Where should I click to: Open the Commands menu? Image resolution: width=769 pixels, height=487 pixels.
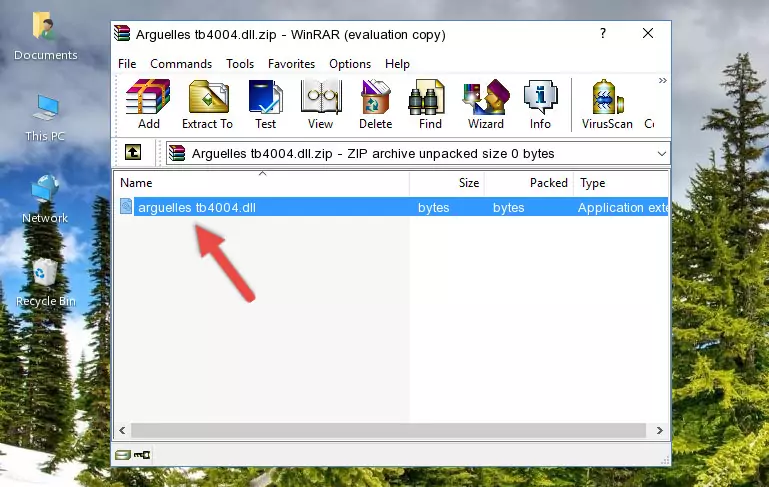181,64
